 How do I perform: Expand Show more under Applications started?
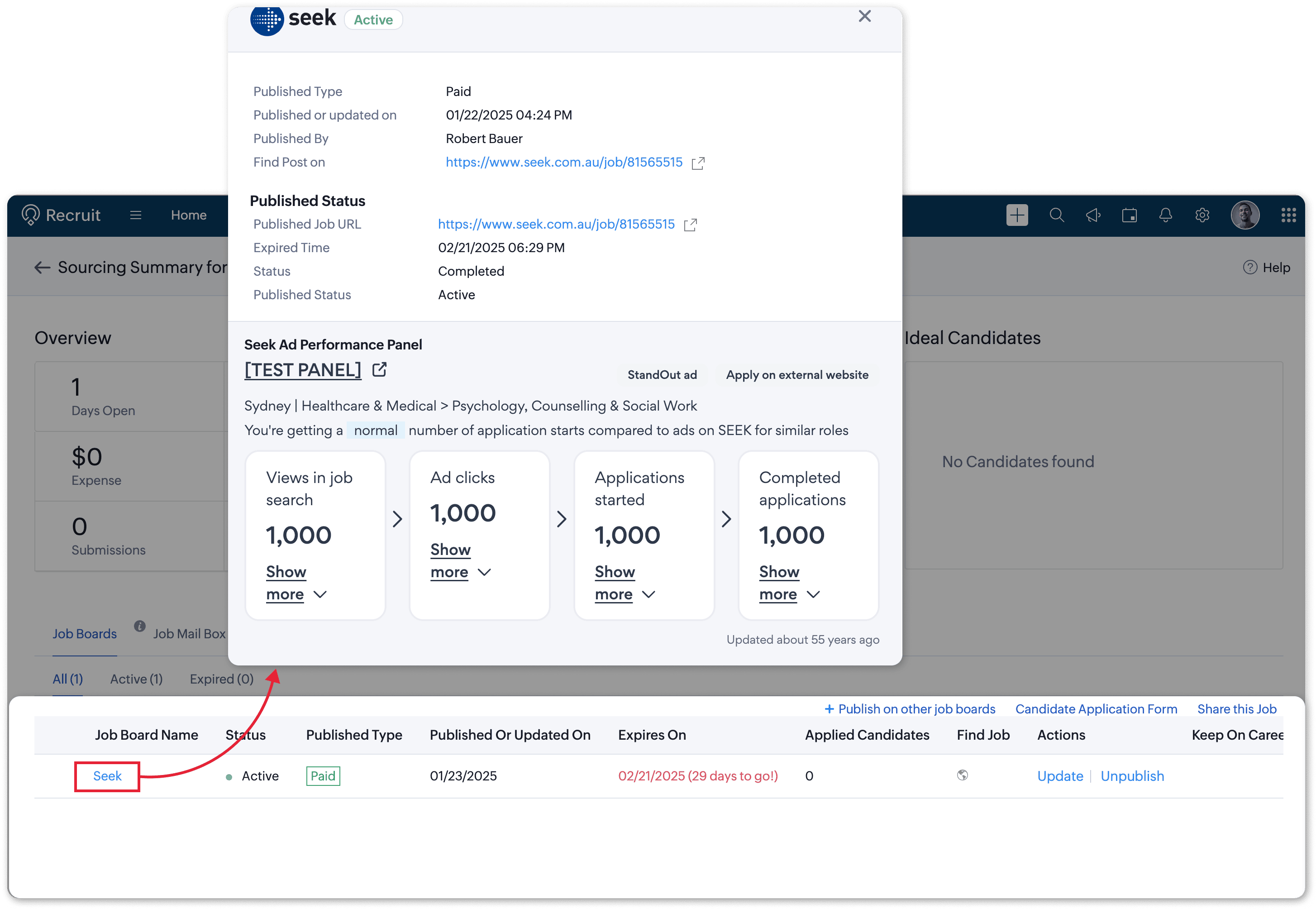tap(625, 583)
